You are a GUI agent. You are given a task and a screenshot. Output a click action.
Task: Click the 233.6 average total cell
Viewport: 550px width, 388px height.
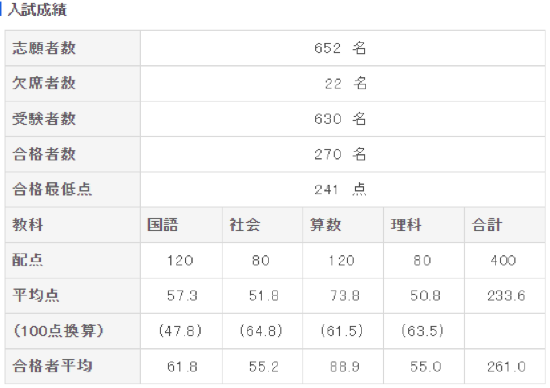pyautogui.click(x=506, y=296)
